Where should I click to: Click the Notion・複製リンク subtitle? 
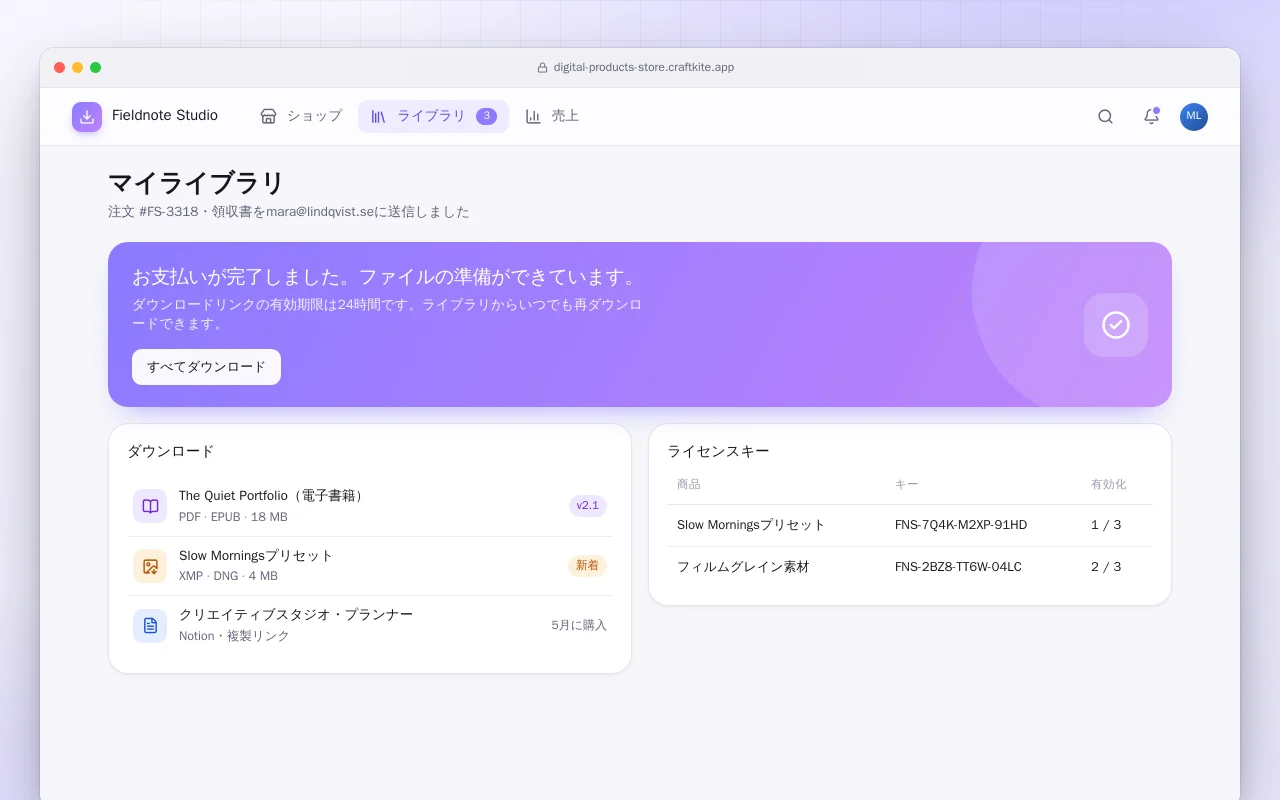(234, 636)
